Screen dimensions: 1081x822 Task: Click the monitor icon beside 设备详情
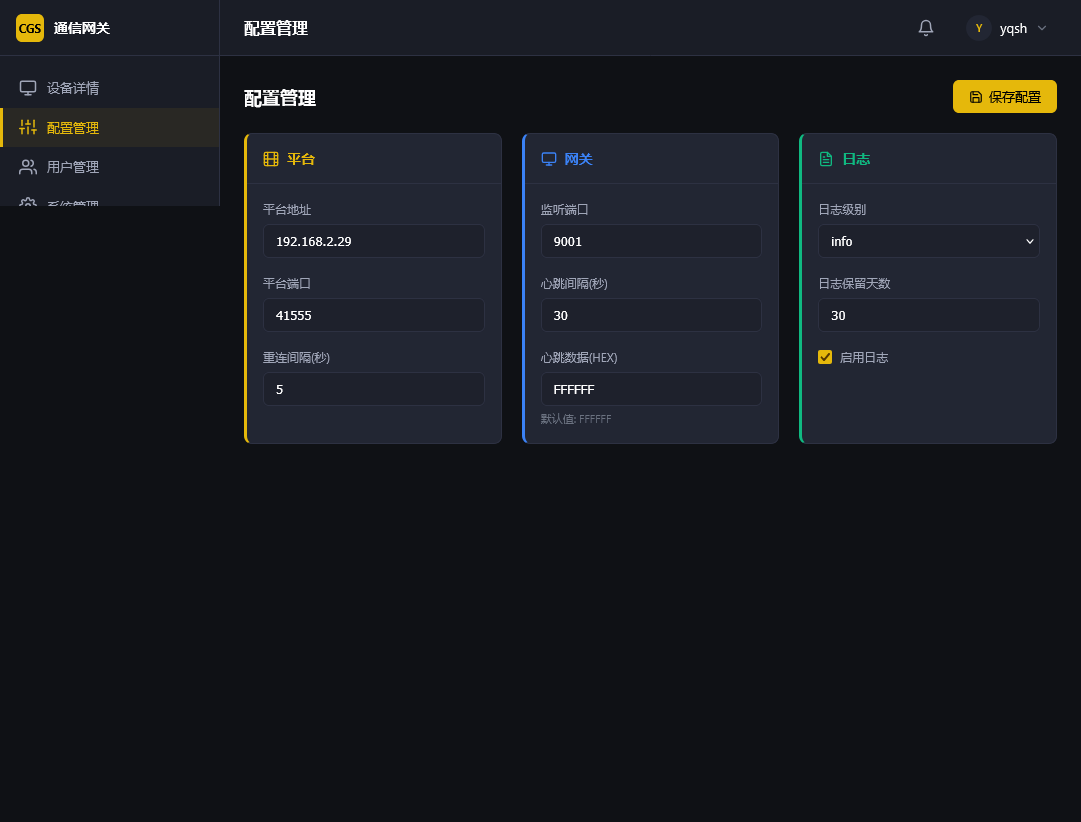[28, 88]
